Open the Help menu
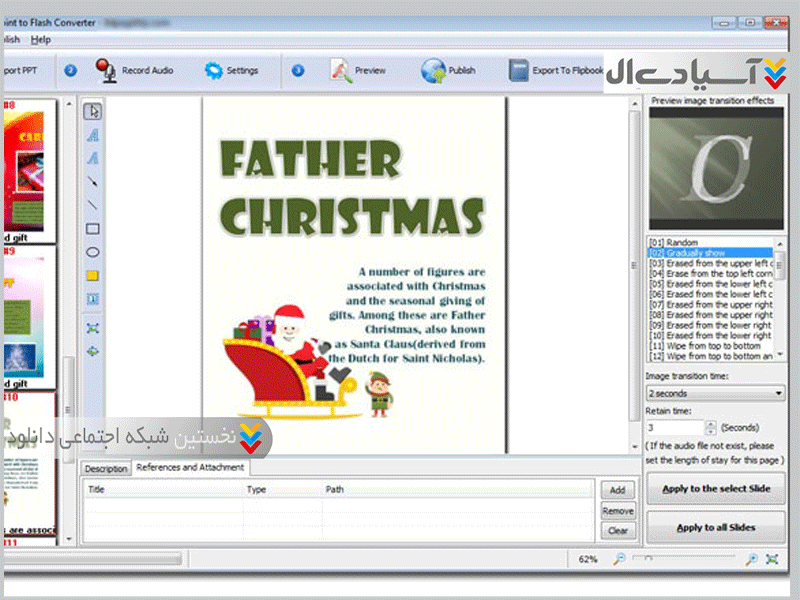Screen dimensions: 800x600 click(x=40, y=39)
